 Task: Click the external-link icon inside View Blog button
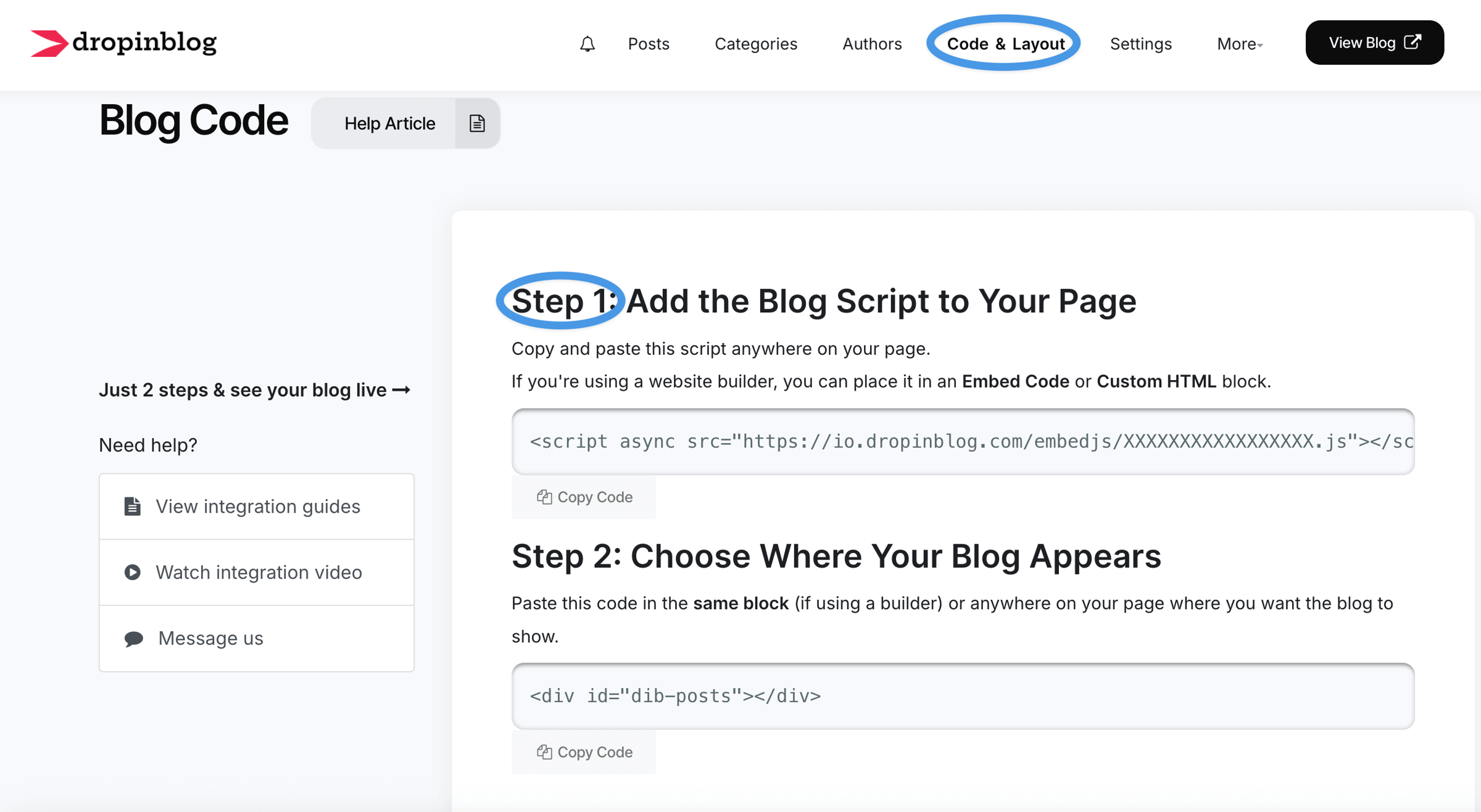point(1413,42)
